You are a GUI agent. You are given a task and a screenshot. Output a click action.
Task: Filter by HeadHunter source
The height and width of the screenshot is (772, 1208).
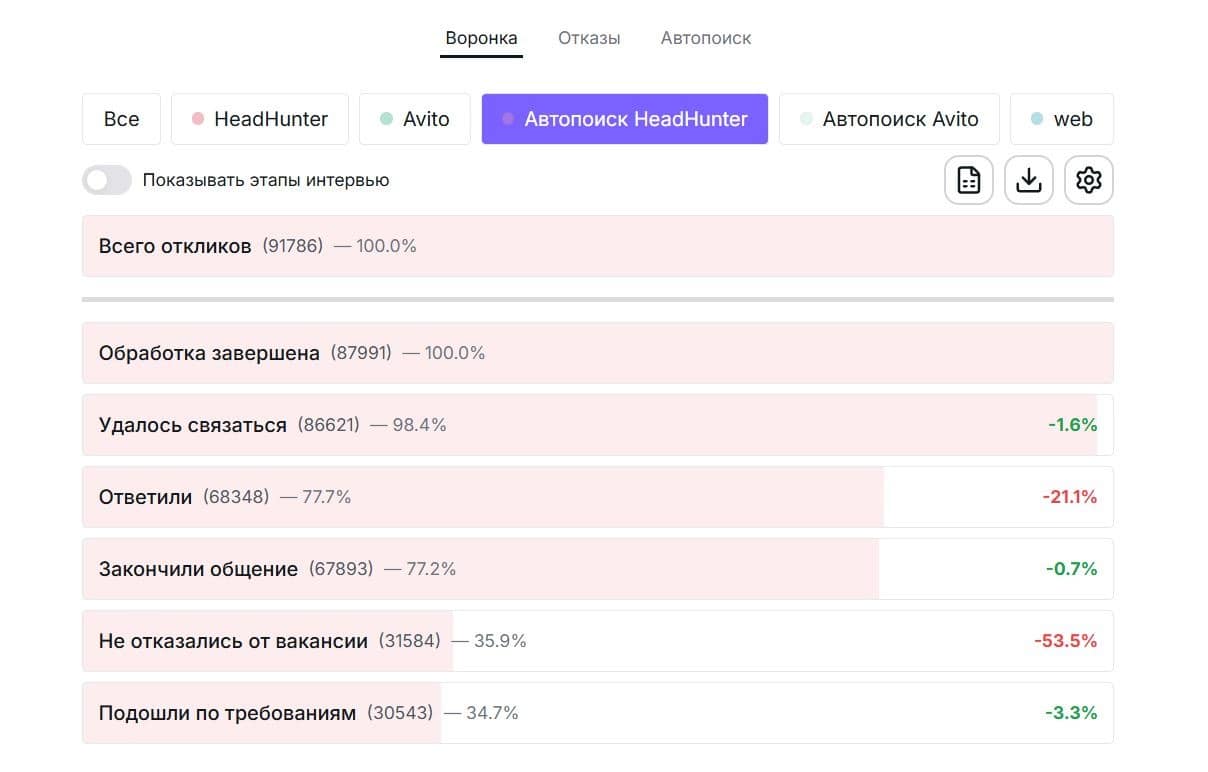point(260,119)
